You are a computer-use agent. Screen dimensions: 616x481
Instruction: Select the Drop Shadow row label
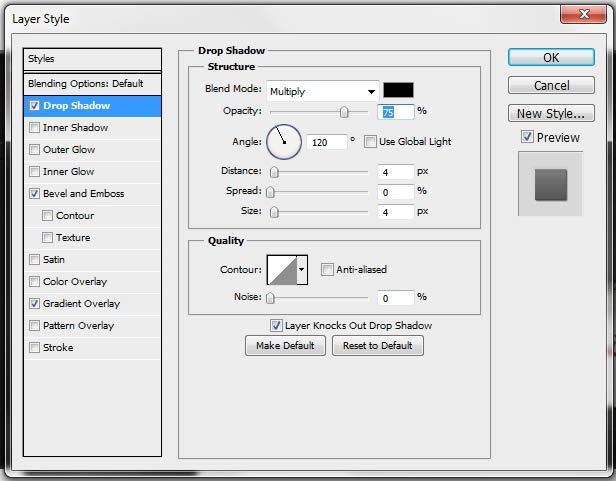pyautogui.click(x=77, y=106)
